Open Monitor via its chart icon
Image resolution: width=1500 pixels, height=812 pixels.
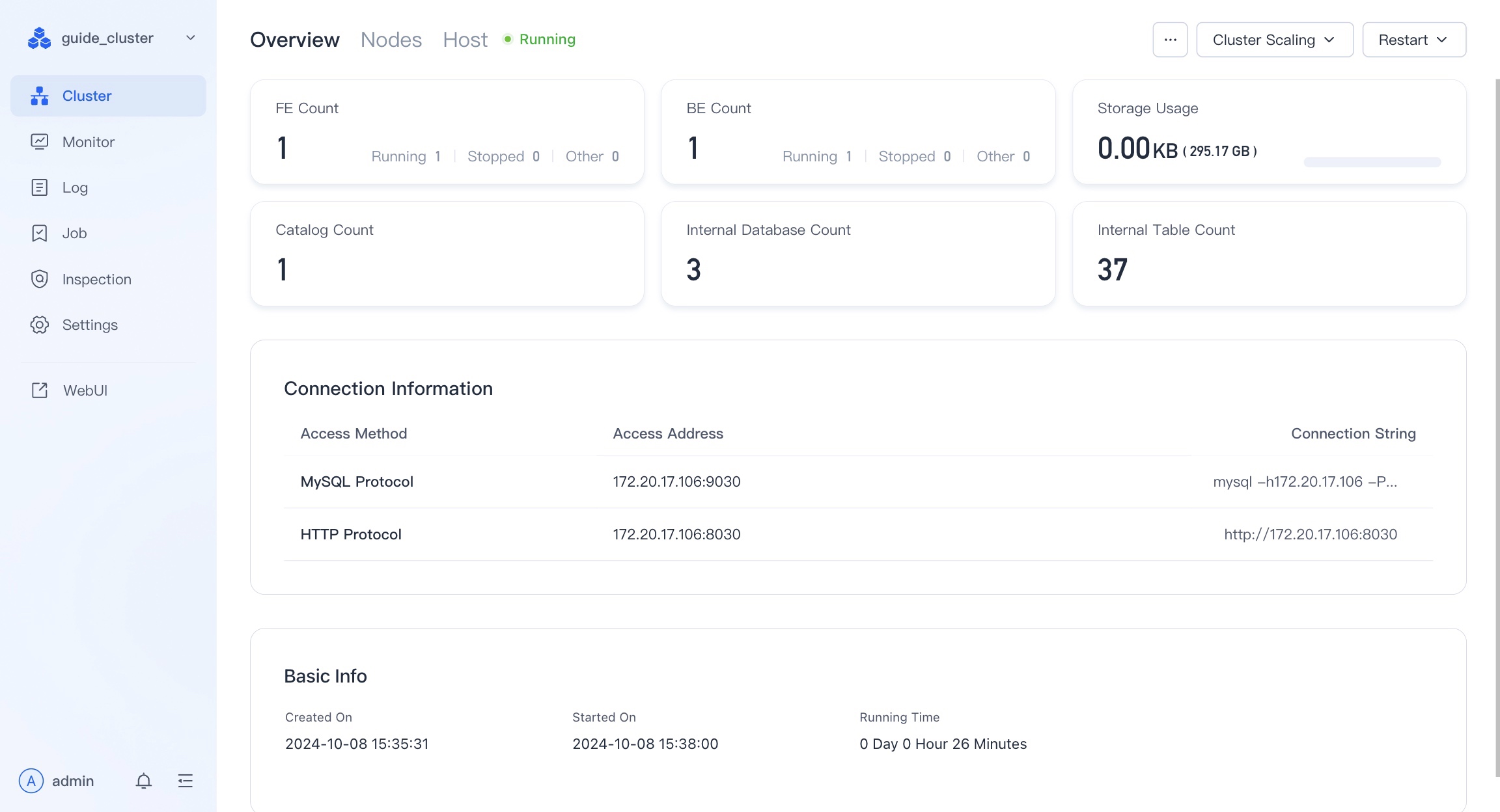[40, 142]
